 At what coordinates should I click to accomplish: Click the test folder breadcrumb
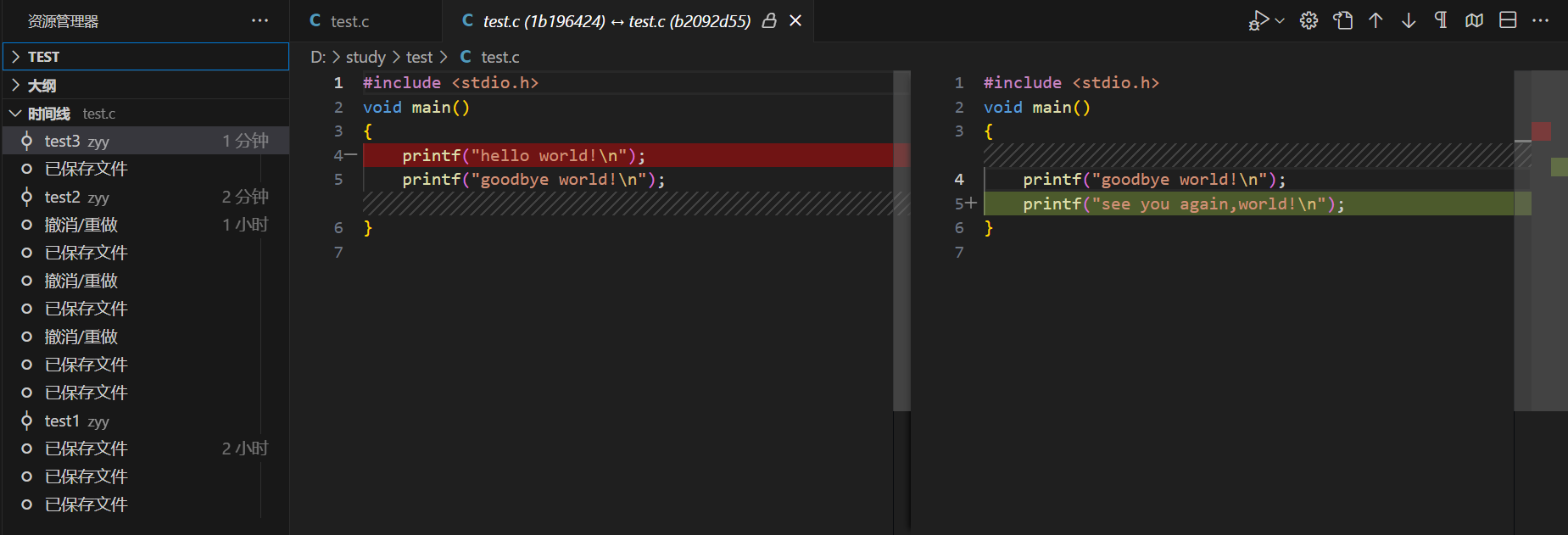coord(419,57)
